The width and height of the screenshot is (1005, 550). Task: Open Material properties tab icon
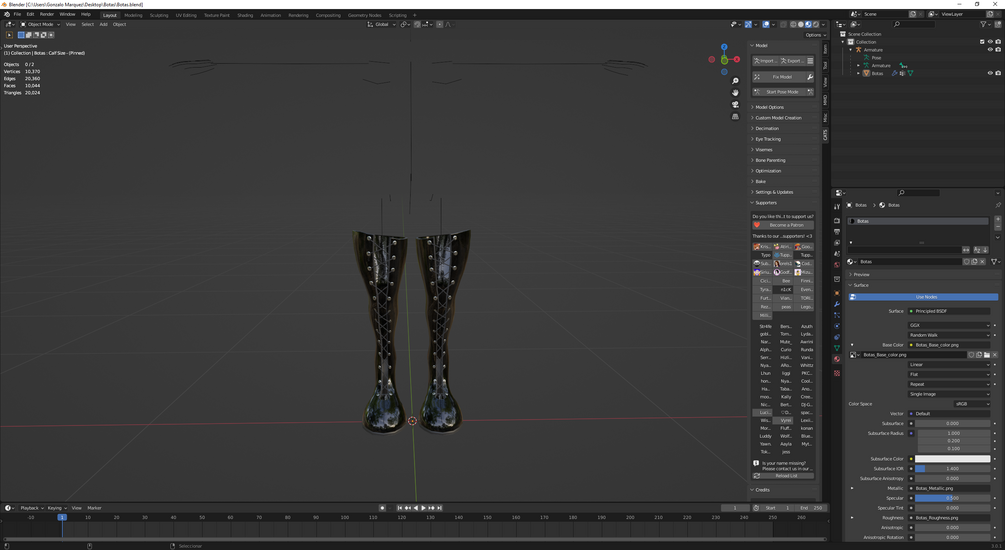tap(836, 359)
